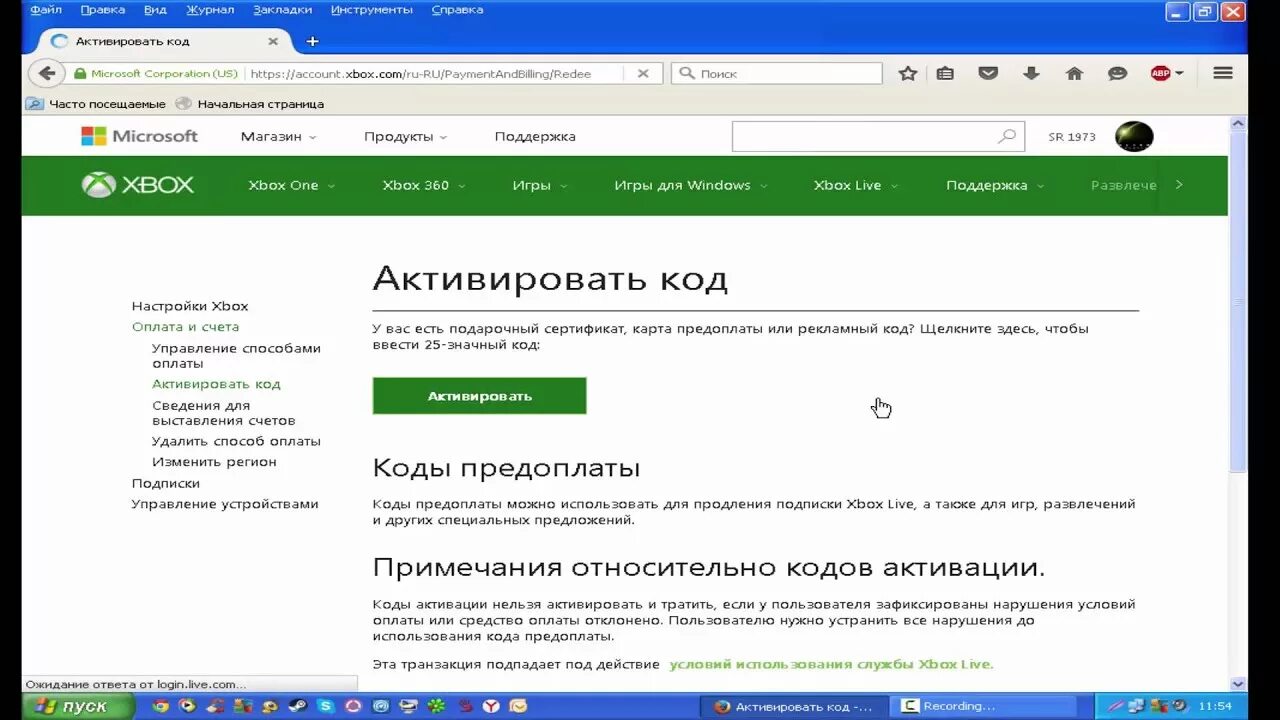Viewport: 1280px width, 720px height.
Task: Open the Правка menu
Action: point(103,9)
